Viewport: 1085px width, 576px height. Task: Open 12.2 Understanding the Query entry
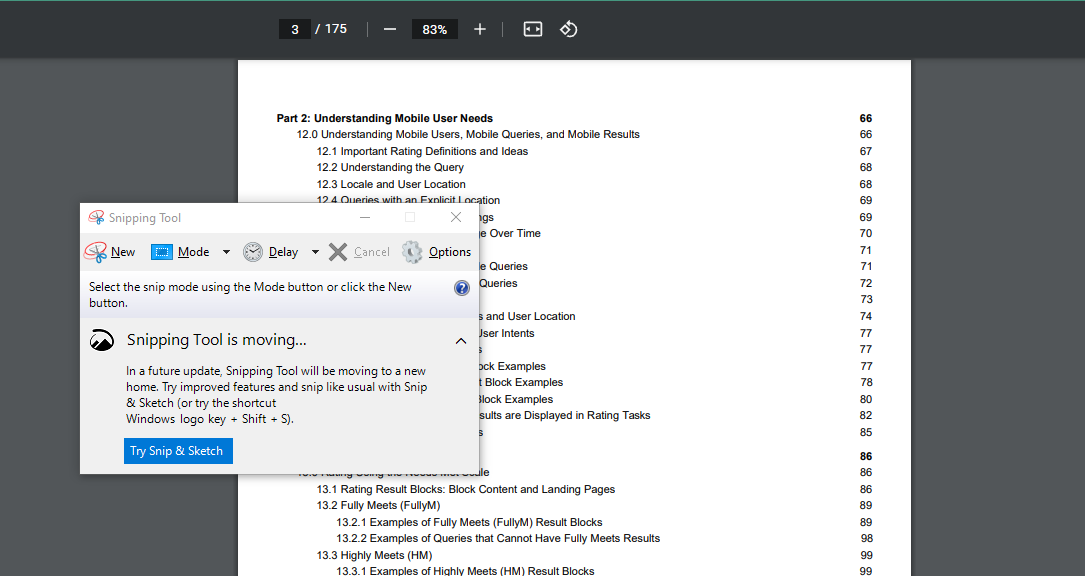390,168
